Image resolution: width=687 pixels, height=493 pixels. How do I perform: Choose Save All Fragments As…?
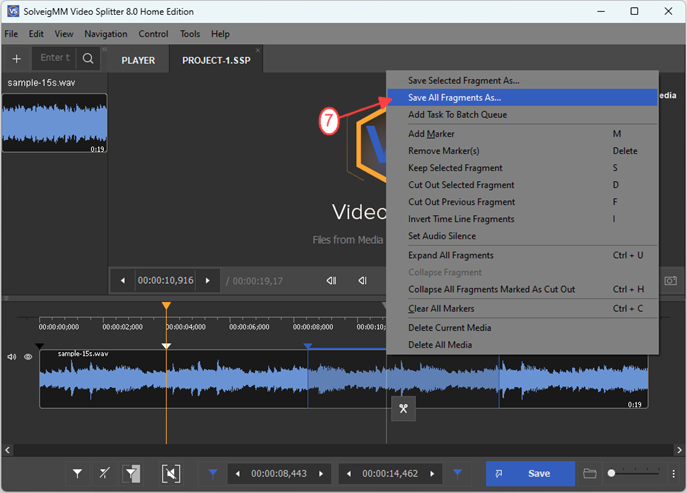(522, 98)
